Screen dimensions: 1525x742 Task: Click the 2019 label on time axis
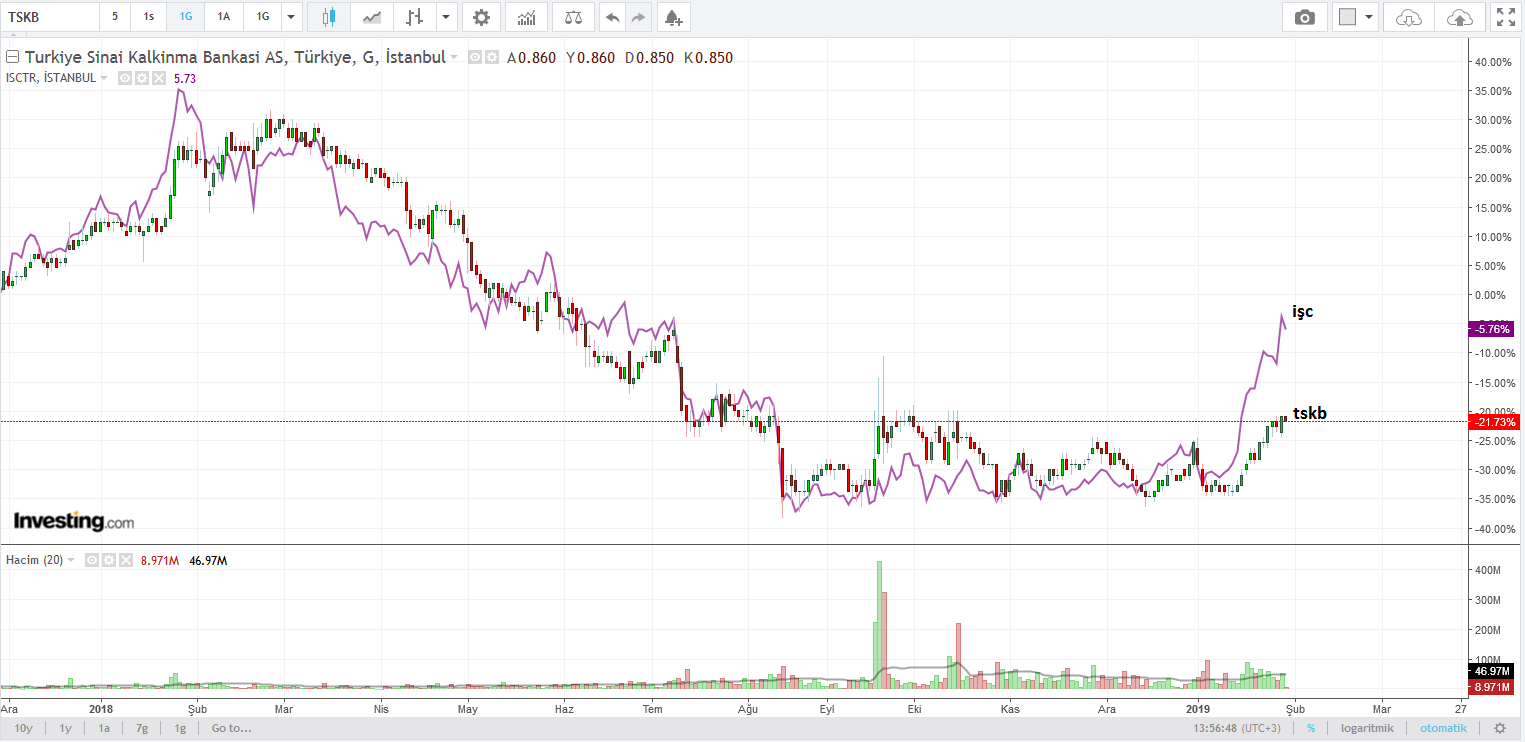click(1199, 708)
